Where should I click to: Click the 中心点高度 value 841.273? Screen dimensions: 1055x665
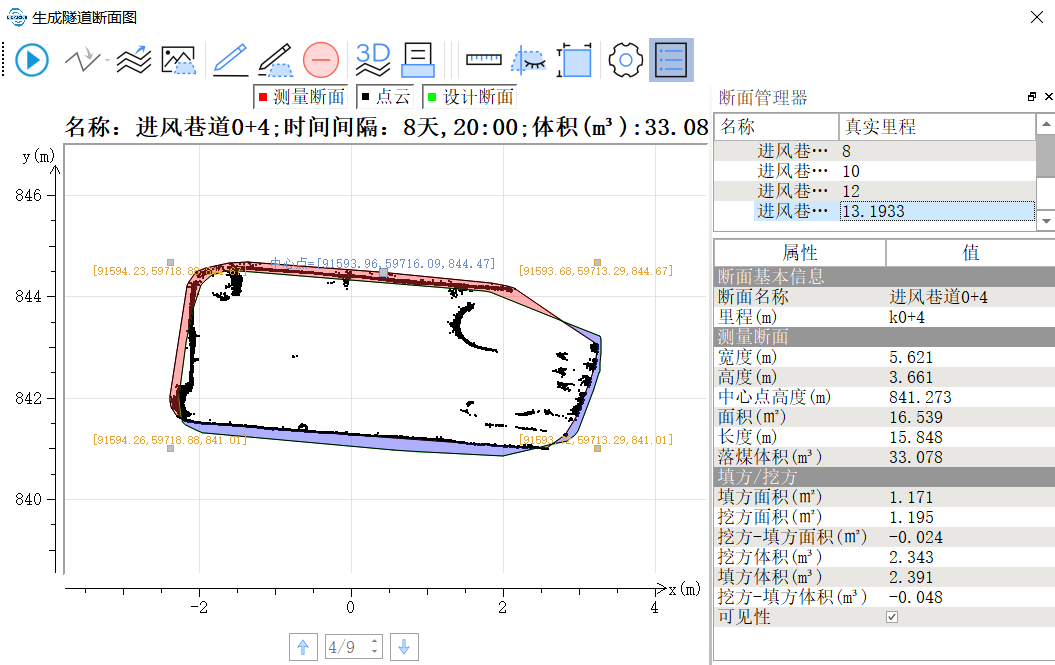pyautogui.click(x=920, y=397)
